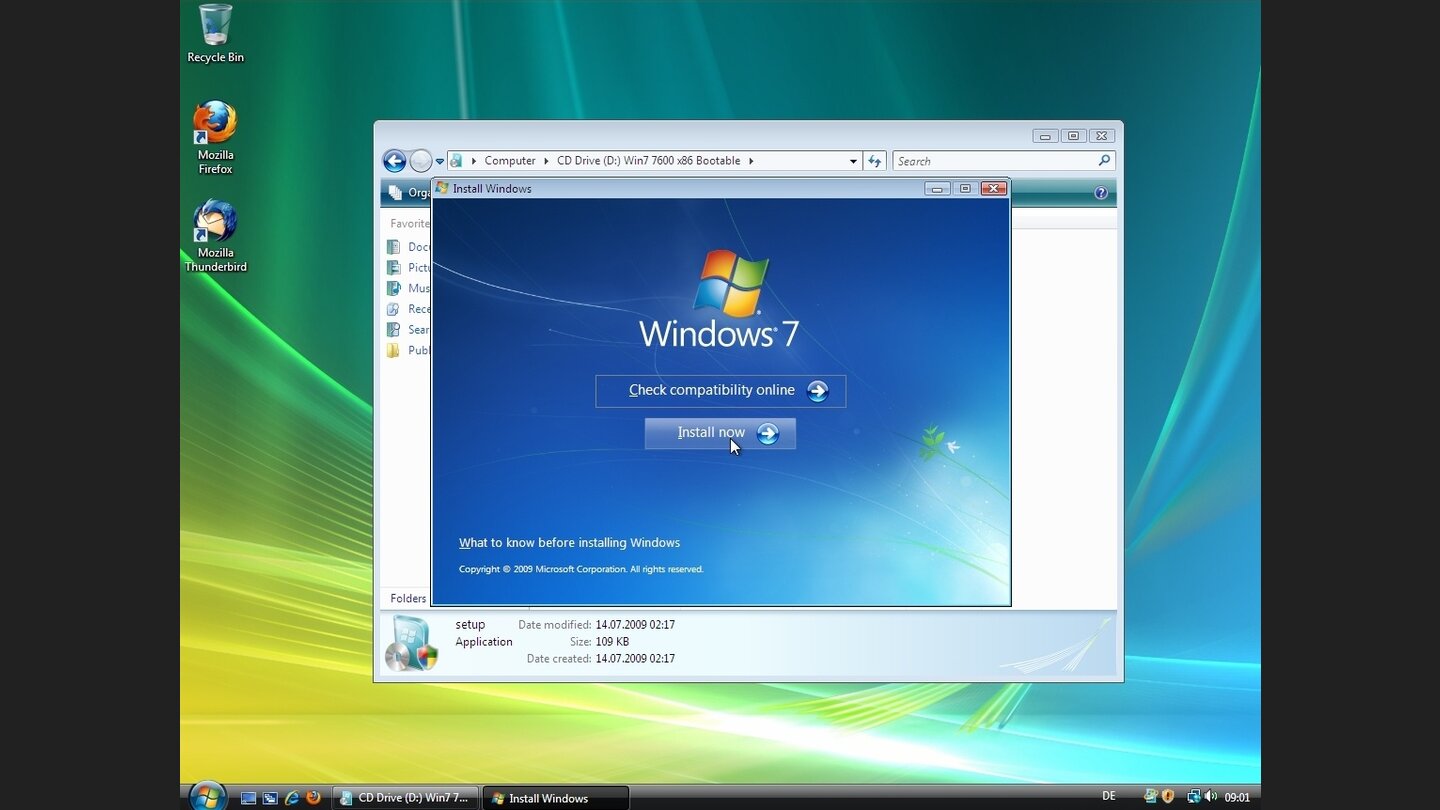Click the 'setup' file name in details pane
The width and height of the screenshot is (1440, 810).
(470, 625)
